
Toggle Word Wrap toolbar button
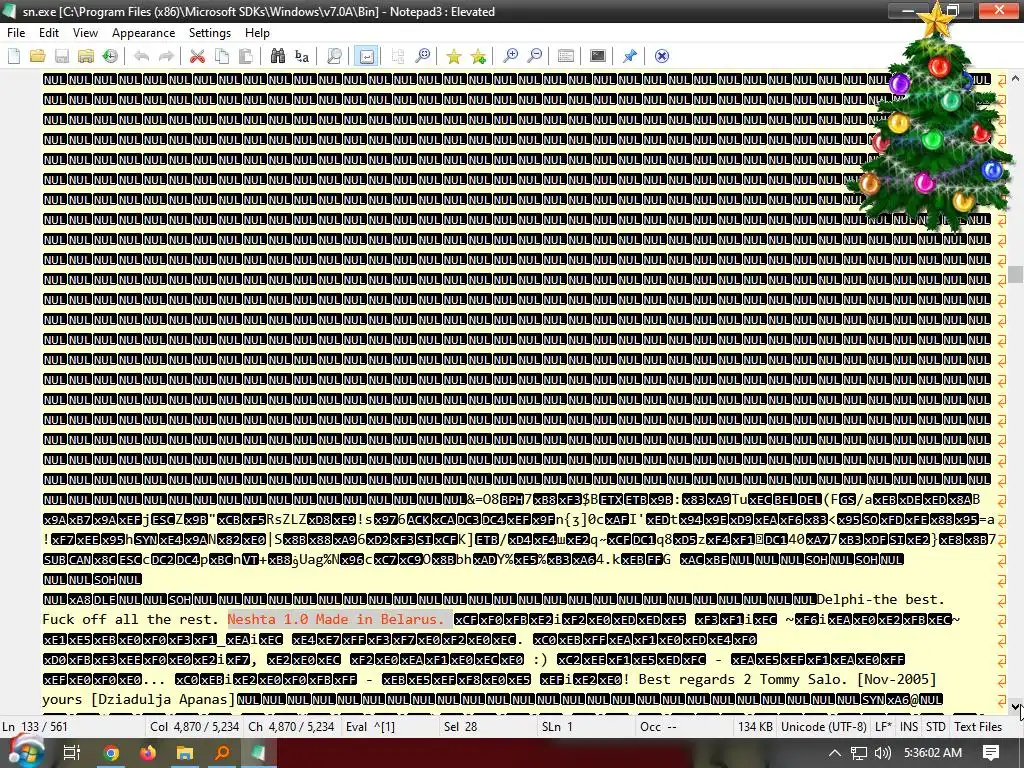(366, 56)
